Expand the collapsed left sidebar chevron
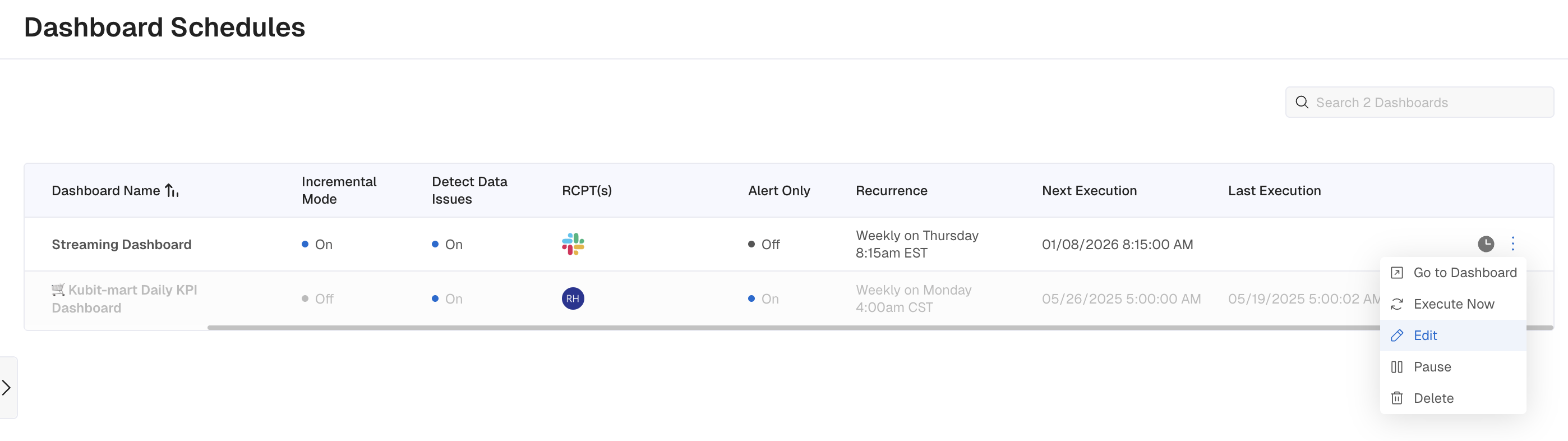Viewport: 1568px width, 441px height. coord(7,387)
